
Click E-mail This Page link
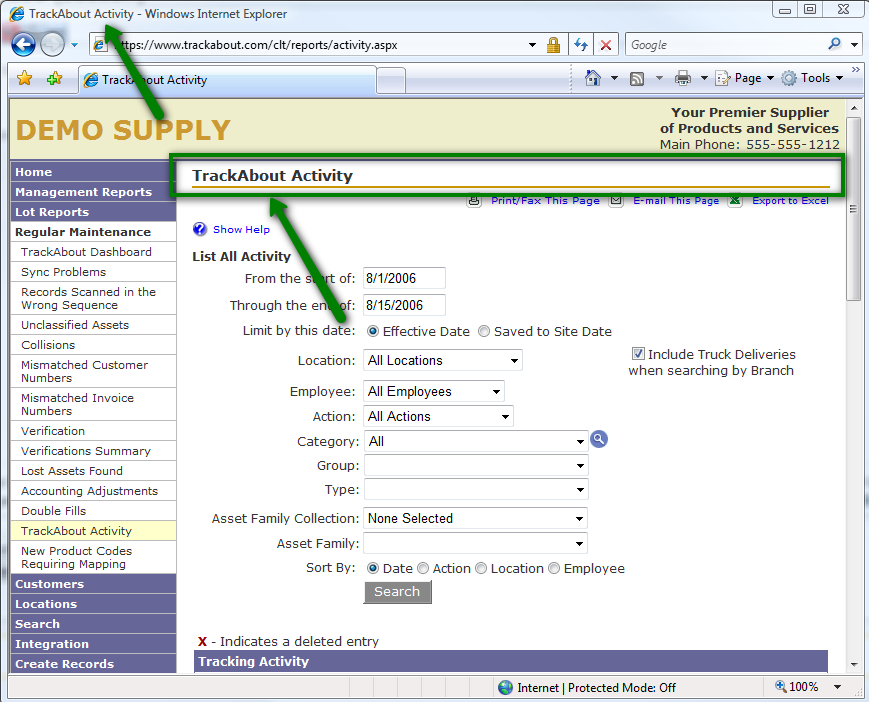[676, 201]
